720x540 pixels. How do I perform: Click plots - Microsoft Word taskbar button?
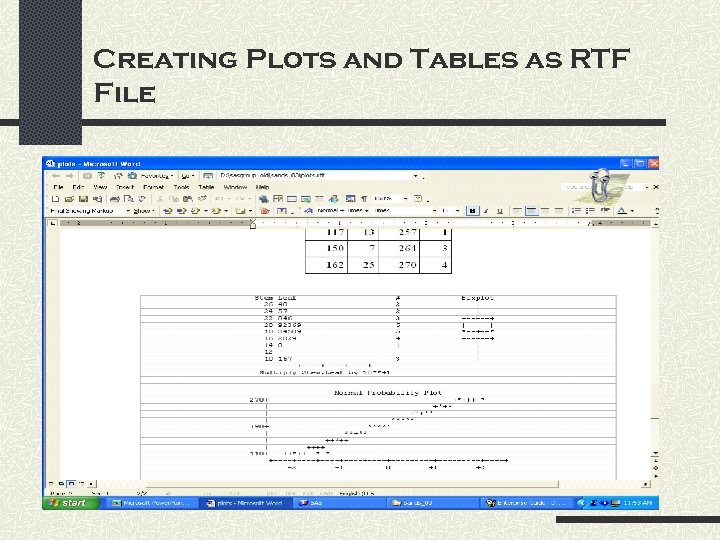[x=245, y=503]
